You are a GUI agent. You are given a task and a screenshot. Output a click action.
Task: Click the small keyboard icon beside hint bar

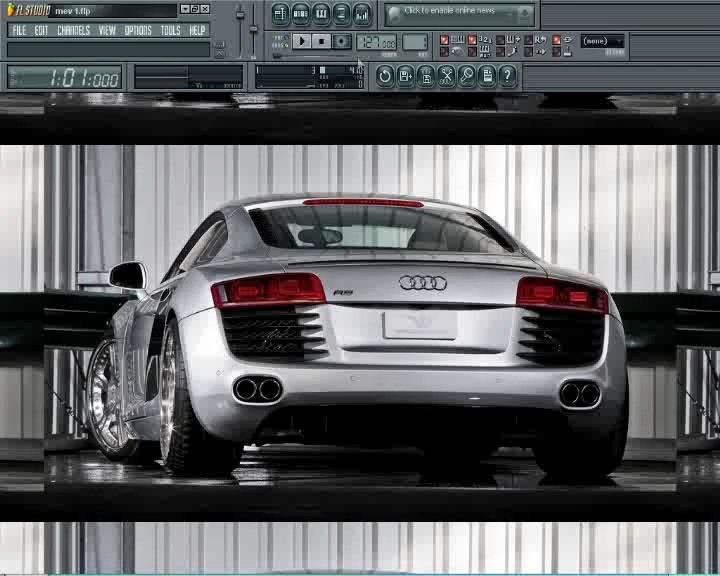[x=220, y=45]
